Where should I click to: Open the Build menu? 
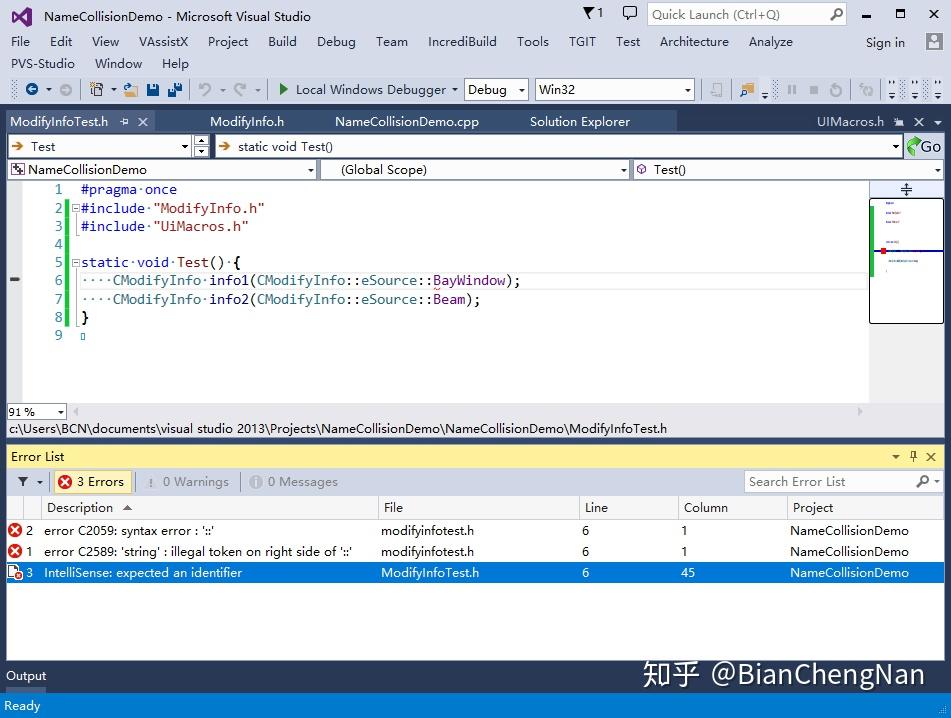pyautogui.click(x=282, y=41)
